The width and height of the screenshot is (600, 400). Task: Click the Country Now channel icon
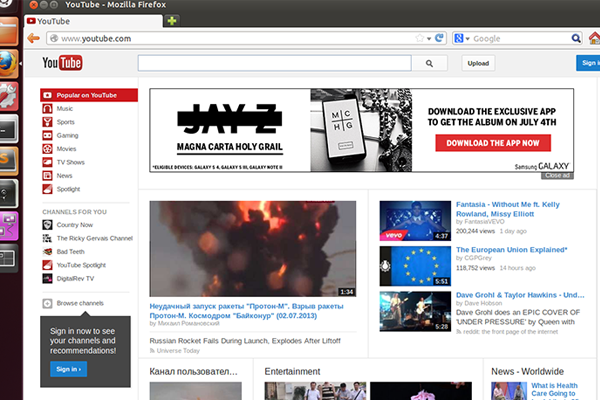[x=47, y=225]
